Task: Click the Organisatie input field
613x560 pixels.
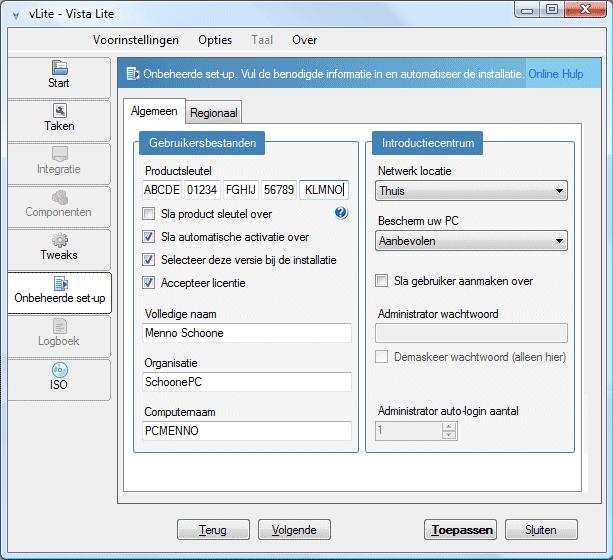Action: 247,382
